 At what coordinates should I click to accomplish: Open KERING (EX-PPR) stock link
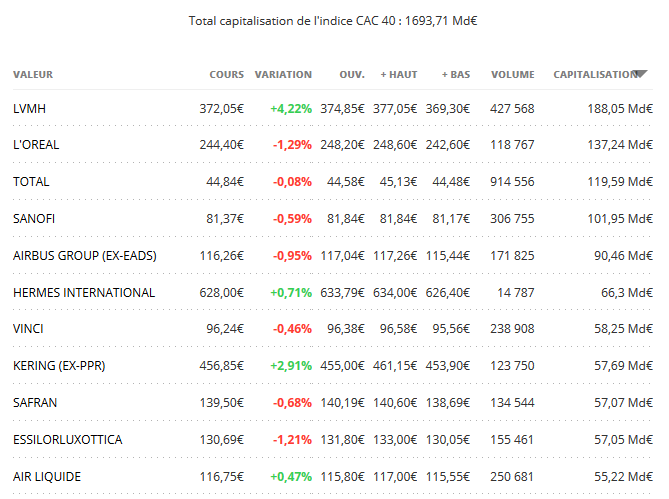point(59,366)
